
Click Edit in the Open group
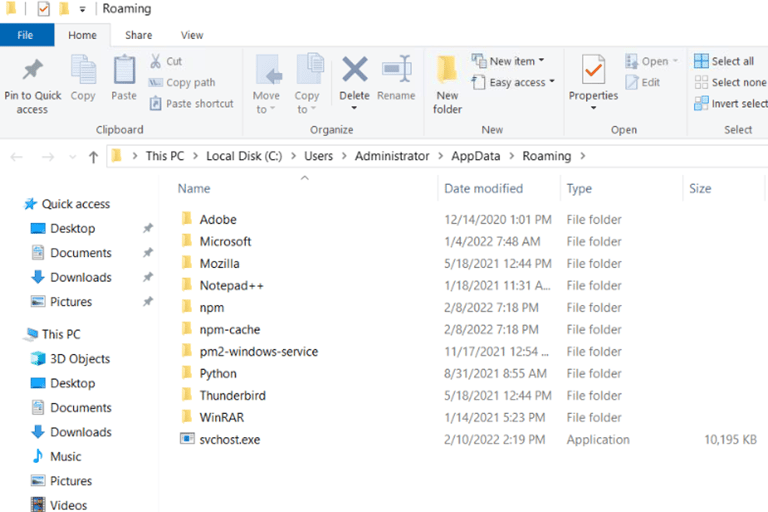642,82
